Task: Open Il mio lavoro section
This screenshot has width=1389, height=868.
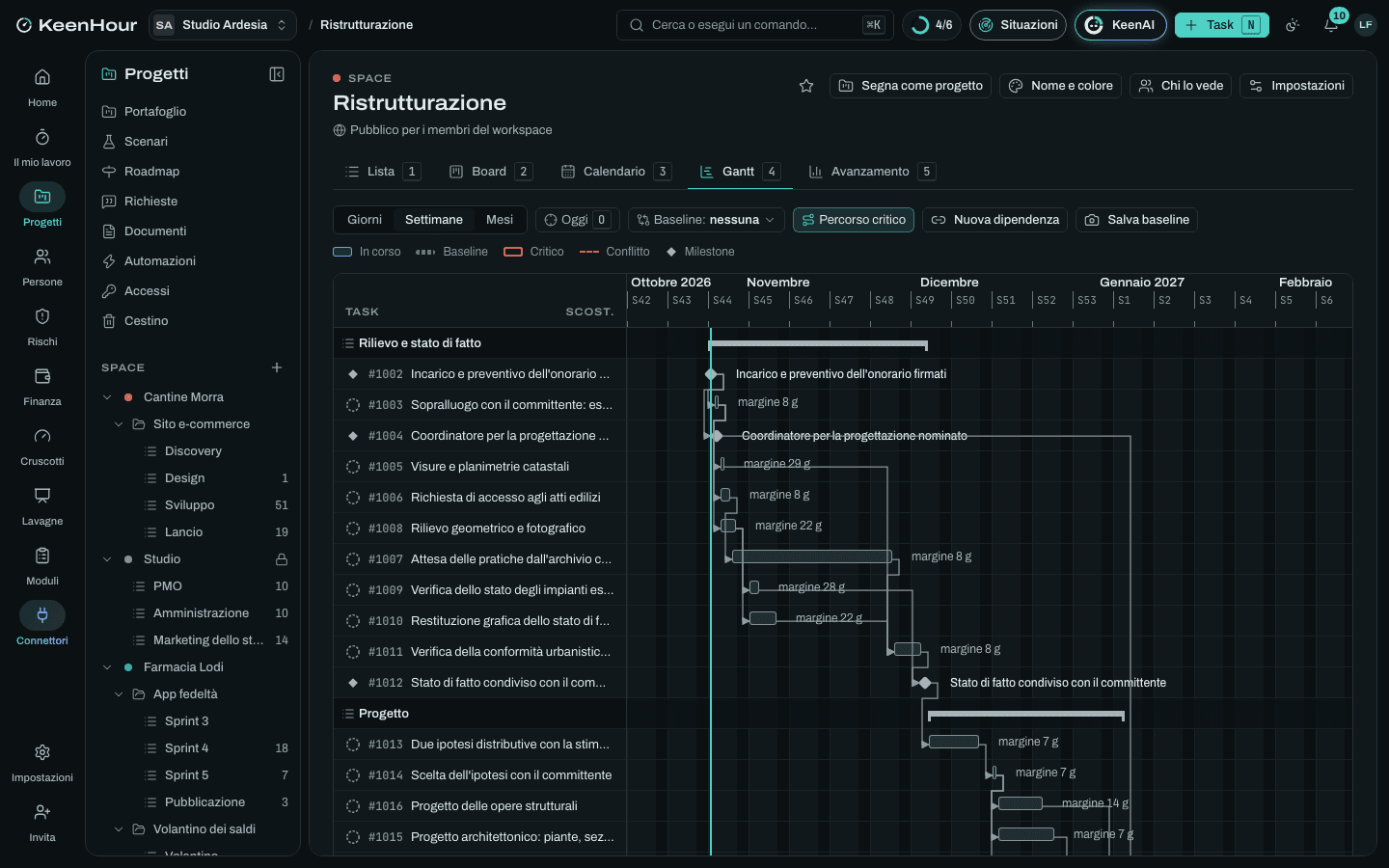Action: (x=42, y=148)
